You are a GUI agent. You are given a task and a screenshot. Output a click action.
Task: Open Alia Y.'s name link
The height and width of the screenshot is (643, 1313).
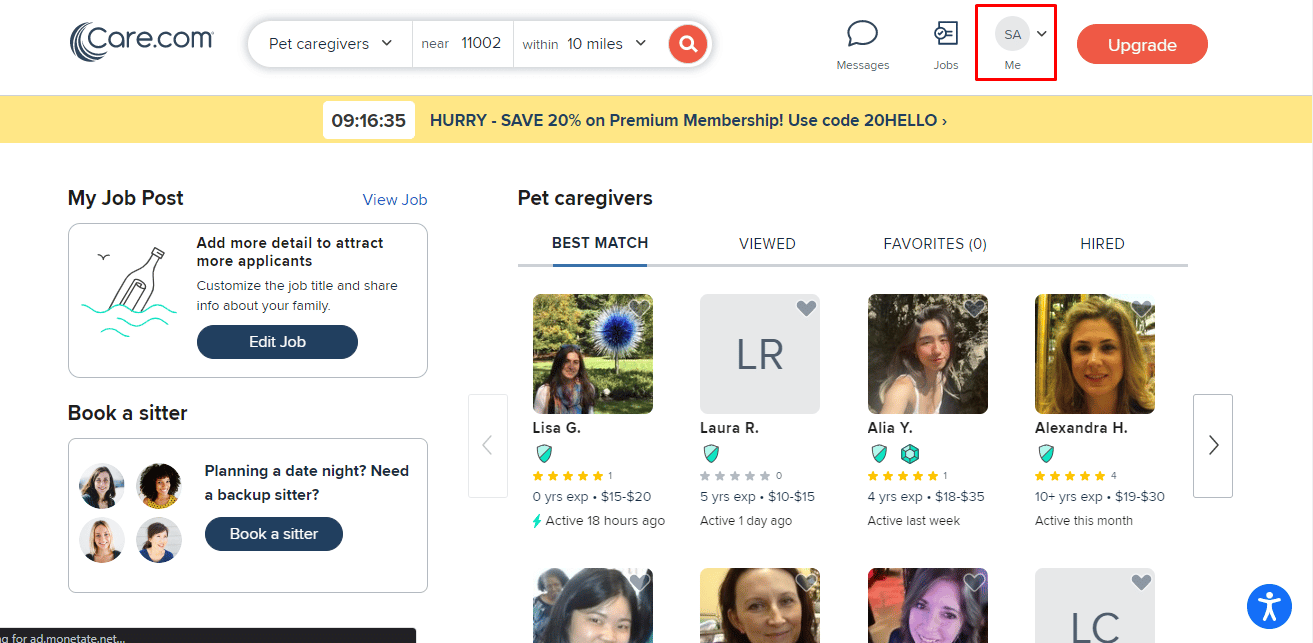pos(890,428)
